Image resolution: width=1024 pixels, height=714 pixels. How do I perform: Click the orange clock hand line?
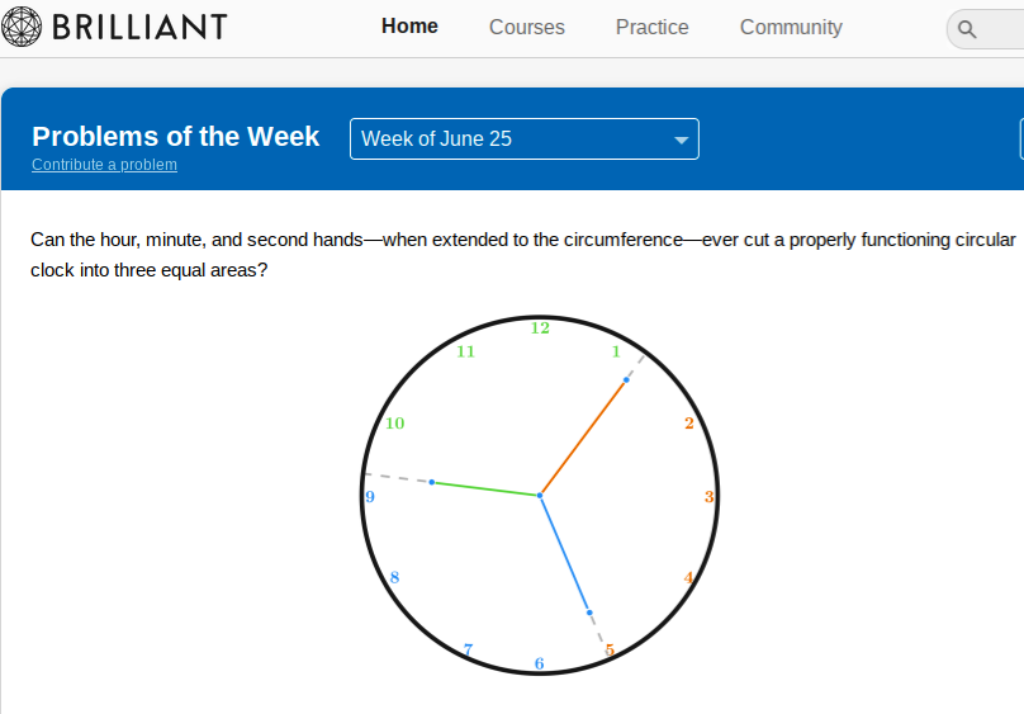(583, 438)
